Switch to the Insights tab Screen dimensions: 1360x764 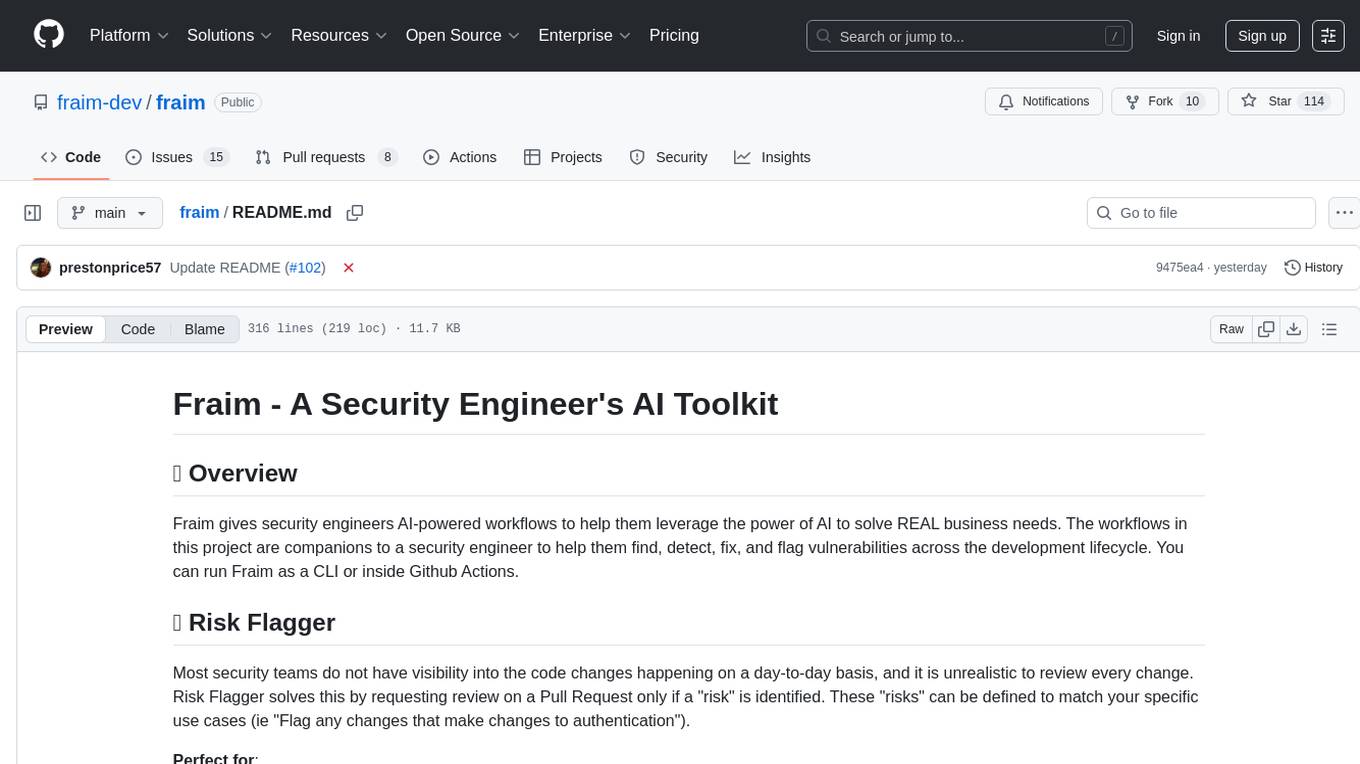point(772,157)
